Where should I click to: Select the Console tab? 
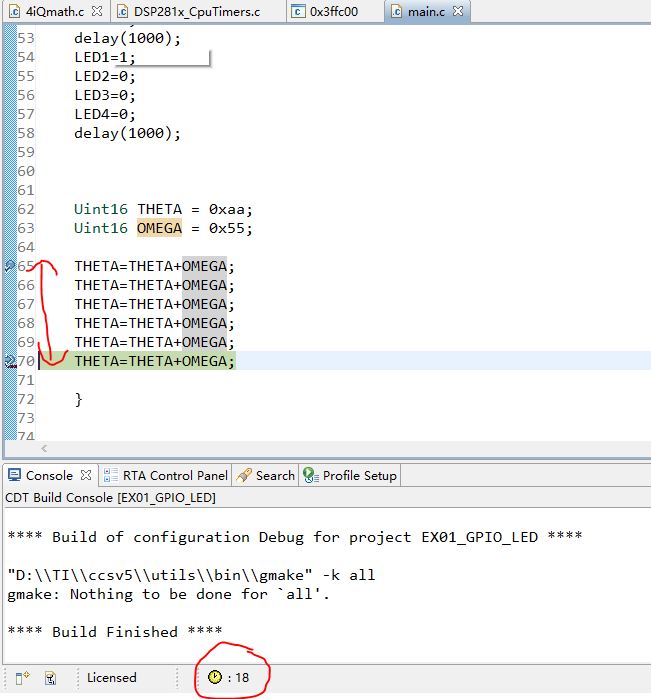(49, 476)
